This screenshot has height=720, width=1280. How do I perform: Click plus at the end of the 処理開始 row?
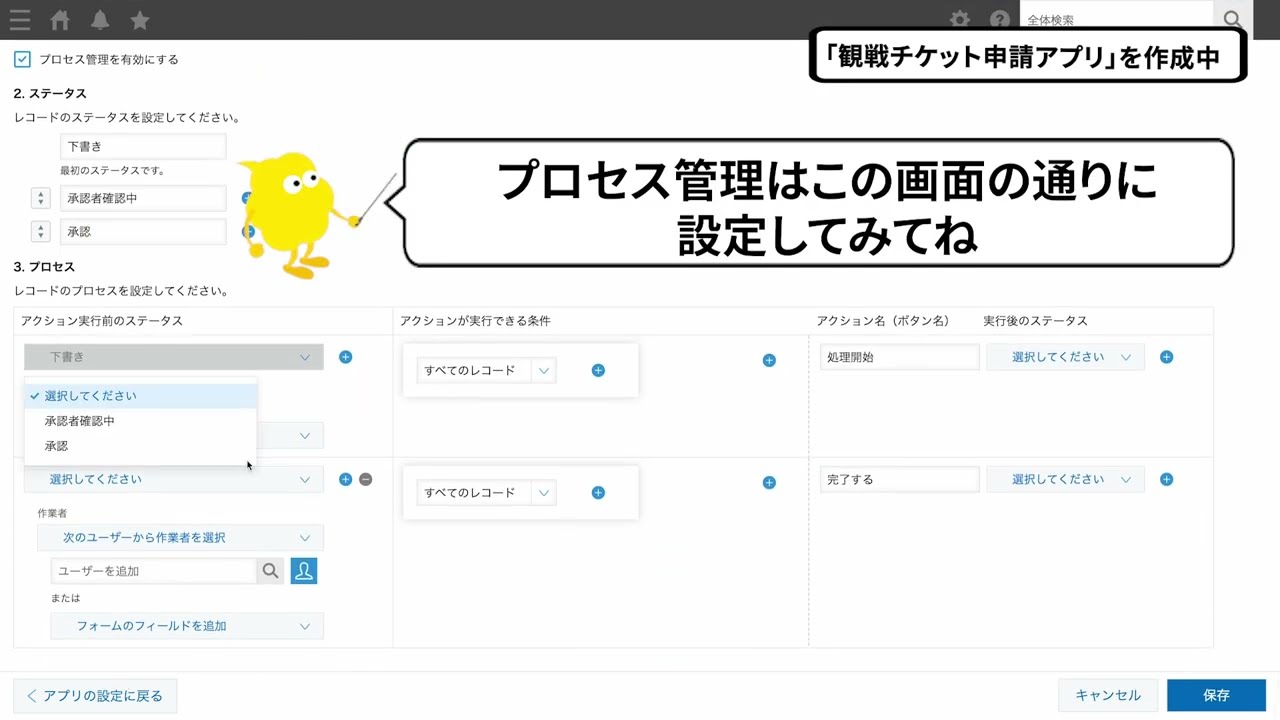(1166, 357)
